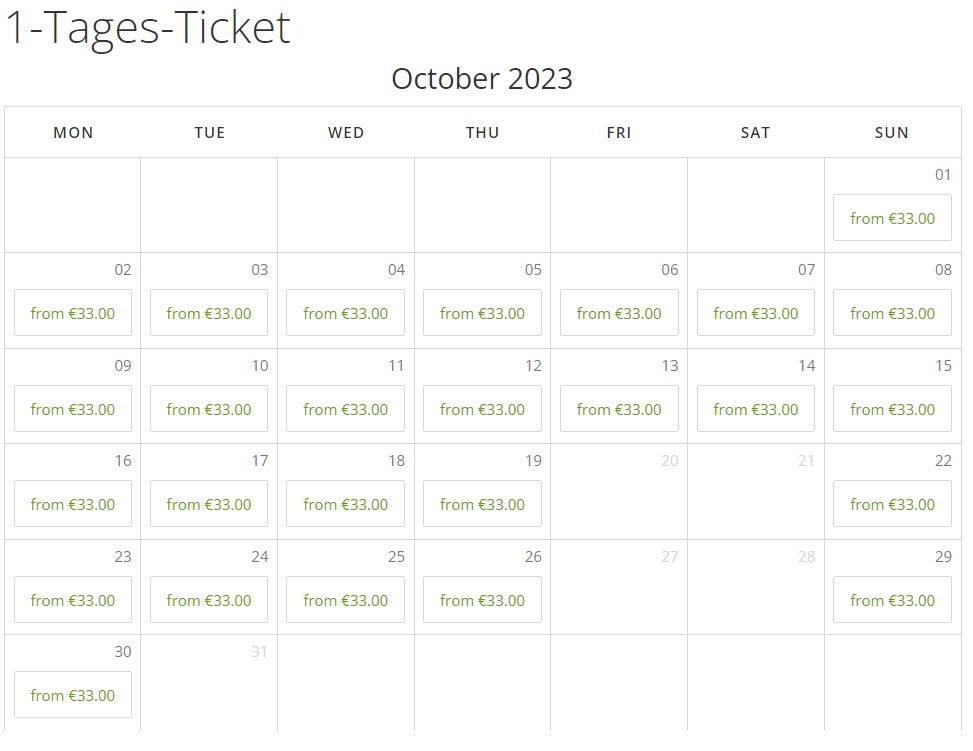Select the October 1 ticket price button
This screenshot has width=973, height=751.
point(892,218)
